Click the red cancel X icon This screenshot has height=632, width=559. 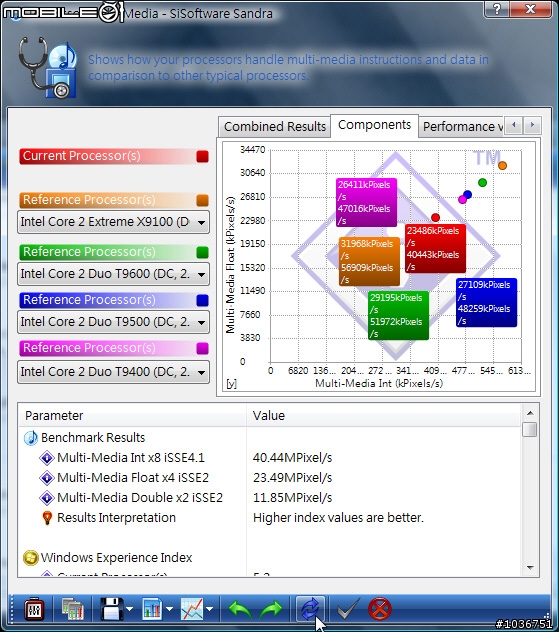tap(380, 609)
